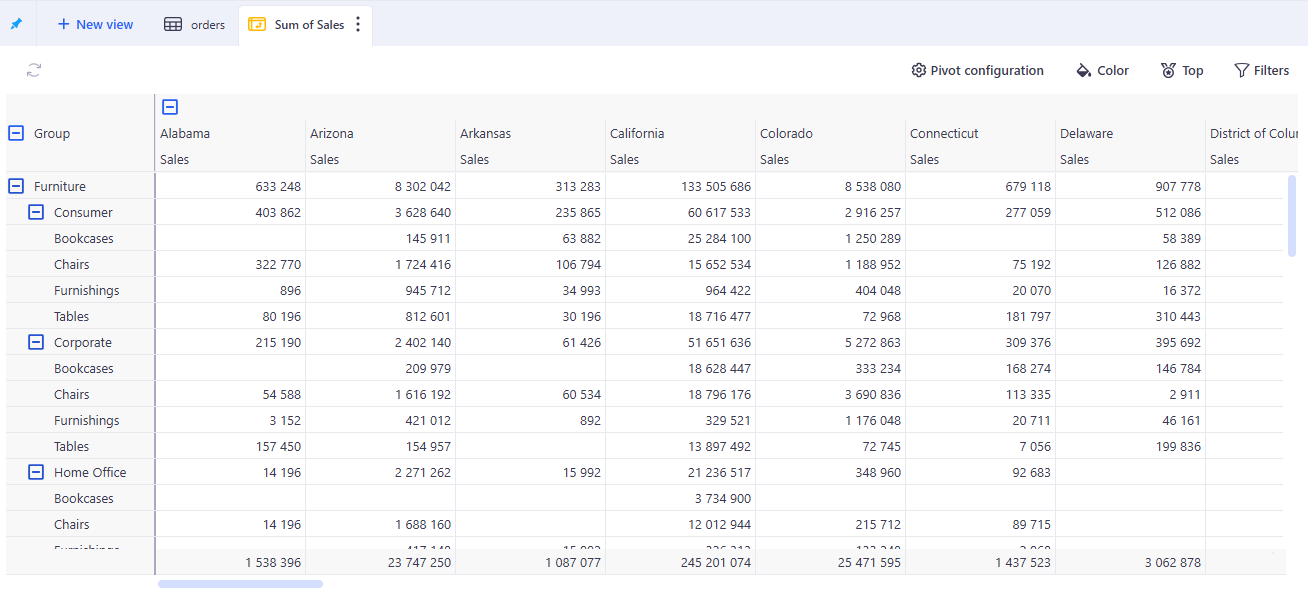Collapse all column groups above Alabama
1308x597 pixels.
click(x=170, y=107)
